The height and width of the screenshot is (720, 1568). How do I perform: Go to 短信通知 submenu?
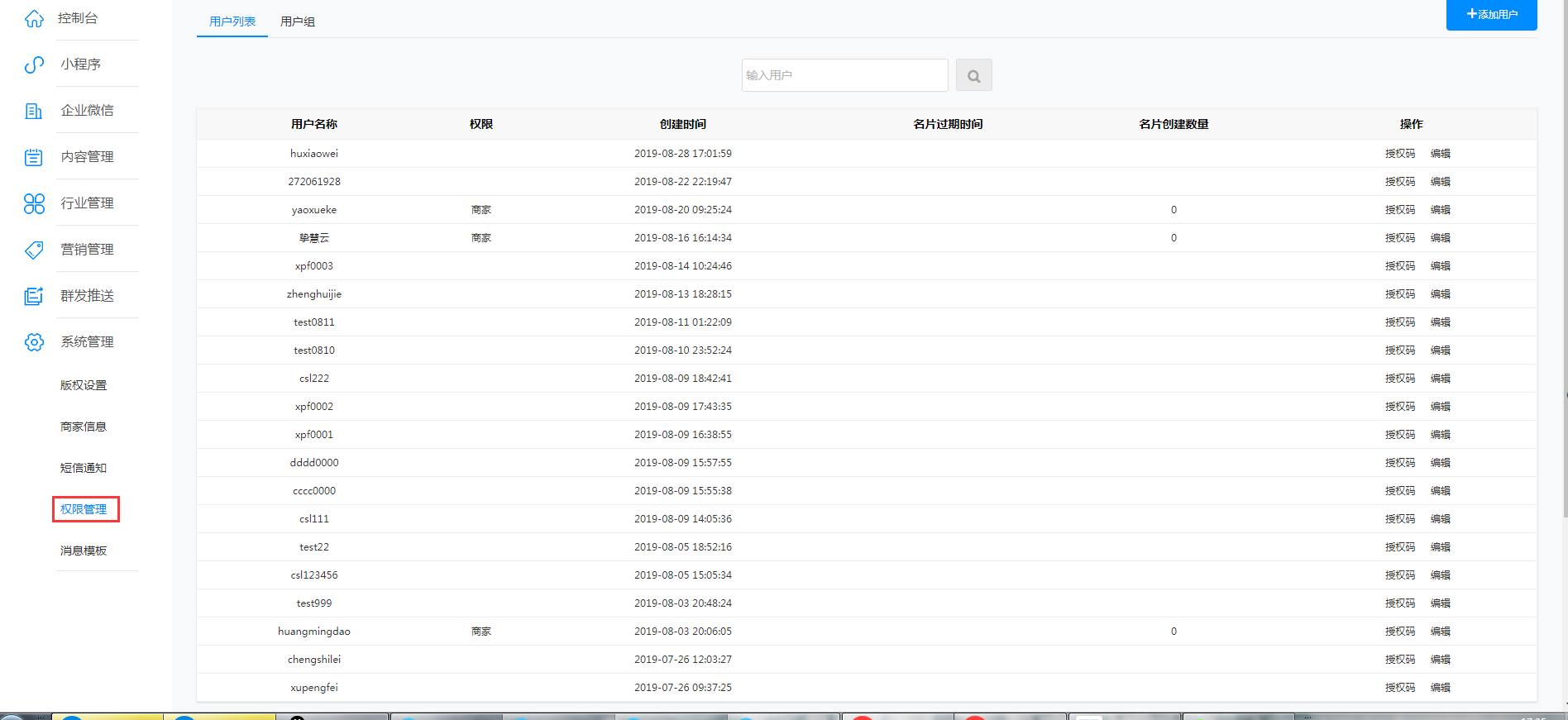click(x=84, y=468)
